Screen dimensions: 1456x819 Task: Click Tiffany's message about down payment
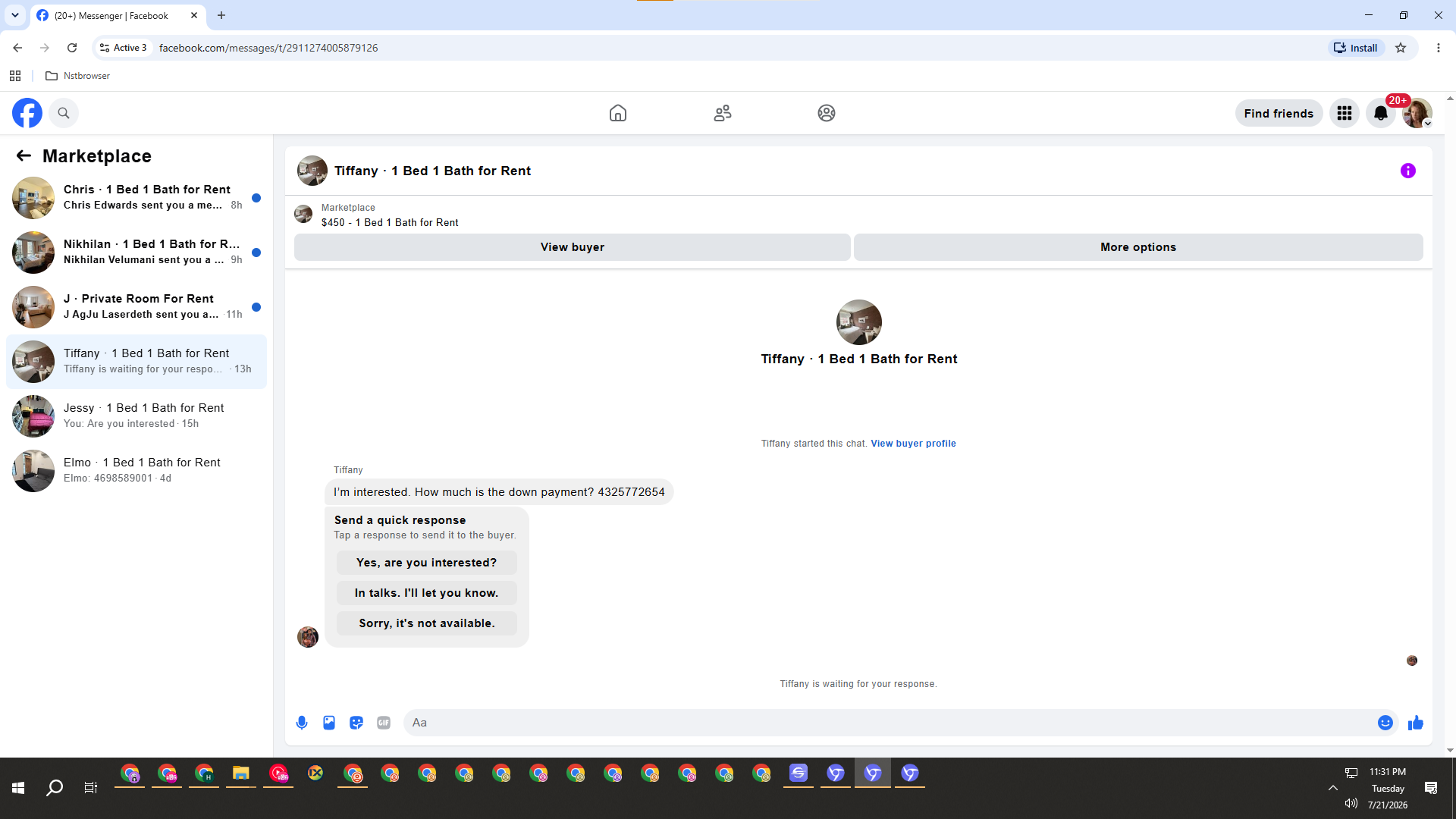(x=499, y=492)
